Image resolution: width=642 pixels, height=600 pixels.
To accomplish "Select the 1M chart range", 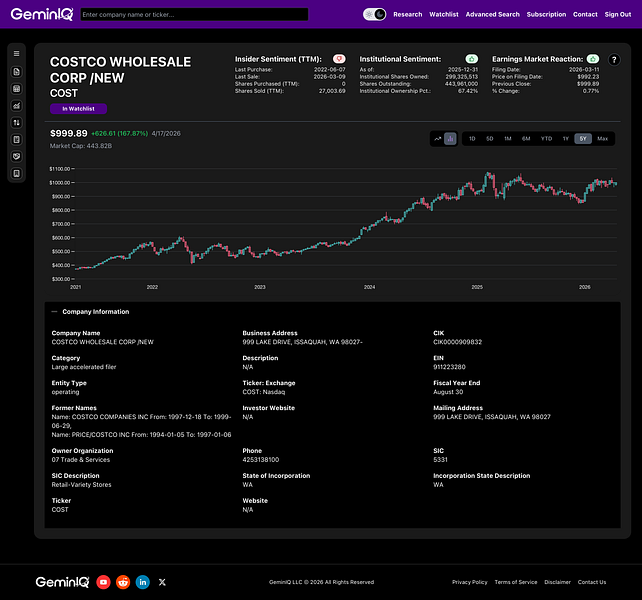I will pyautogui.click(x=508, y=139).
